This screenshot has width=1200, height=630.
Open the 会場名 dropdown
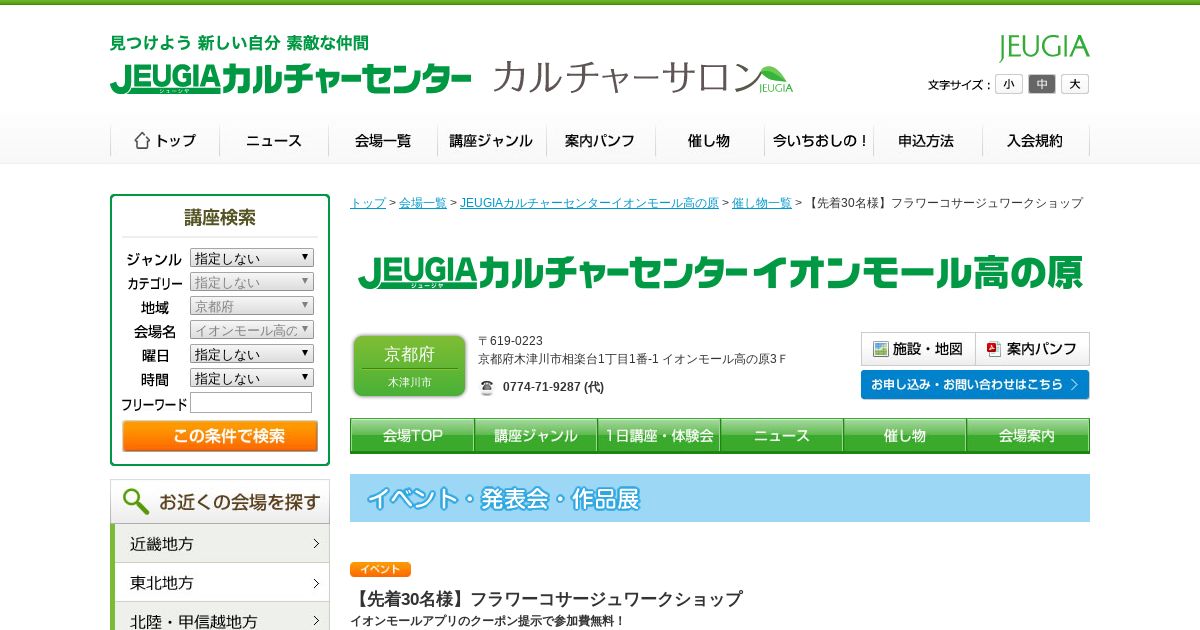coord(252,330)
